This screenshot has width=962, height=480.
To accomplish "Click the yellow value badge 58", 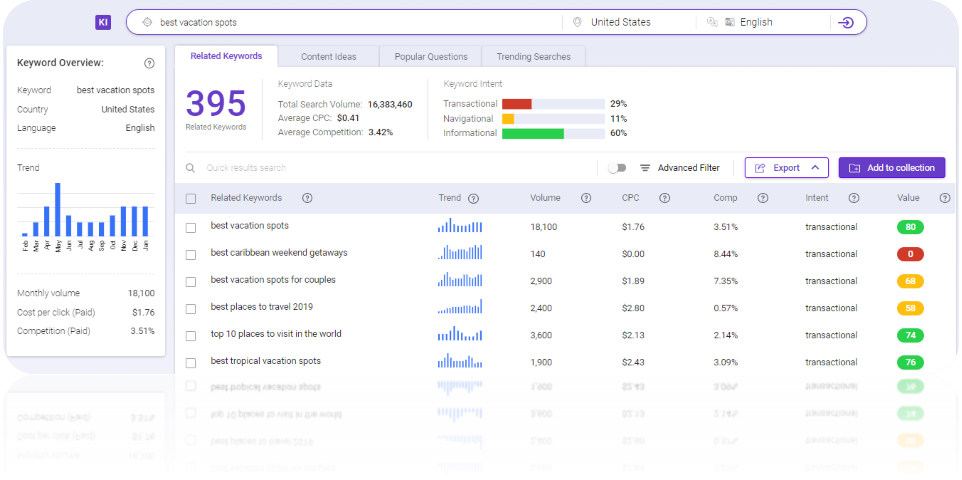I will click(x=910, y=308).
